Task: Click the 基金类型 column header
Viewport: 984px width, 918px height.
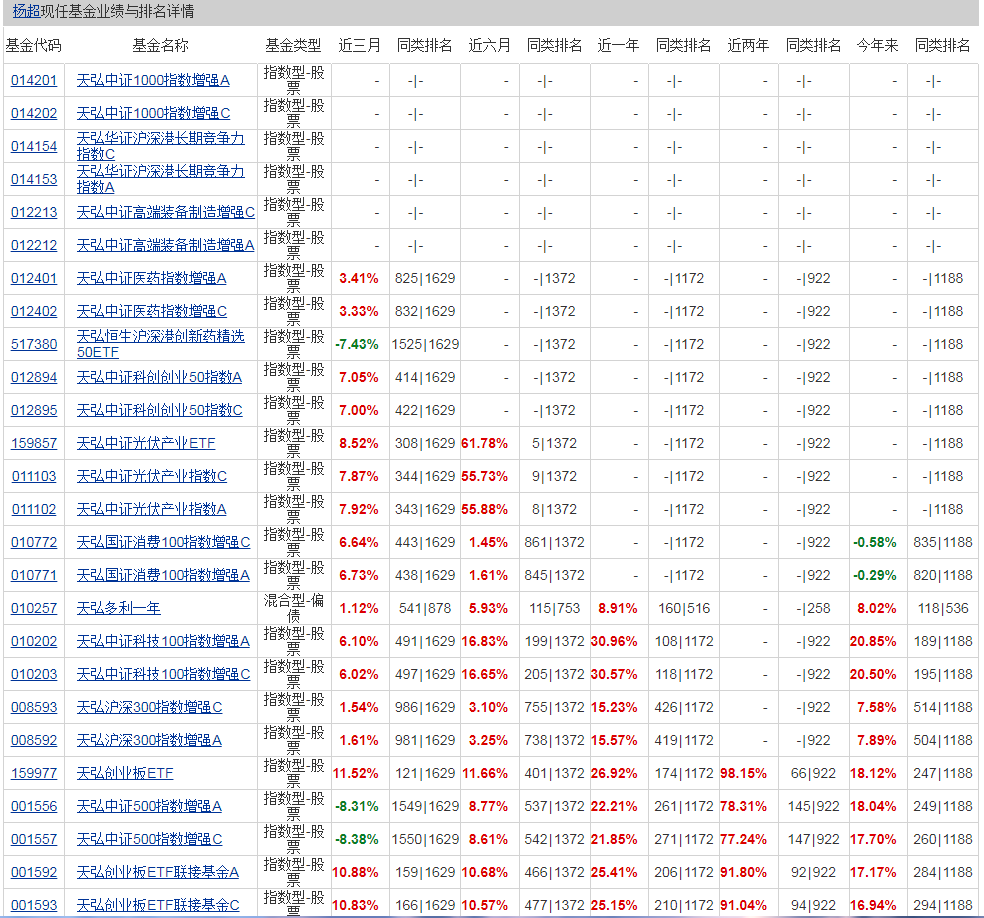Action: (293, 45)
